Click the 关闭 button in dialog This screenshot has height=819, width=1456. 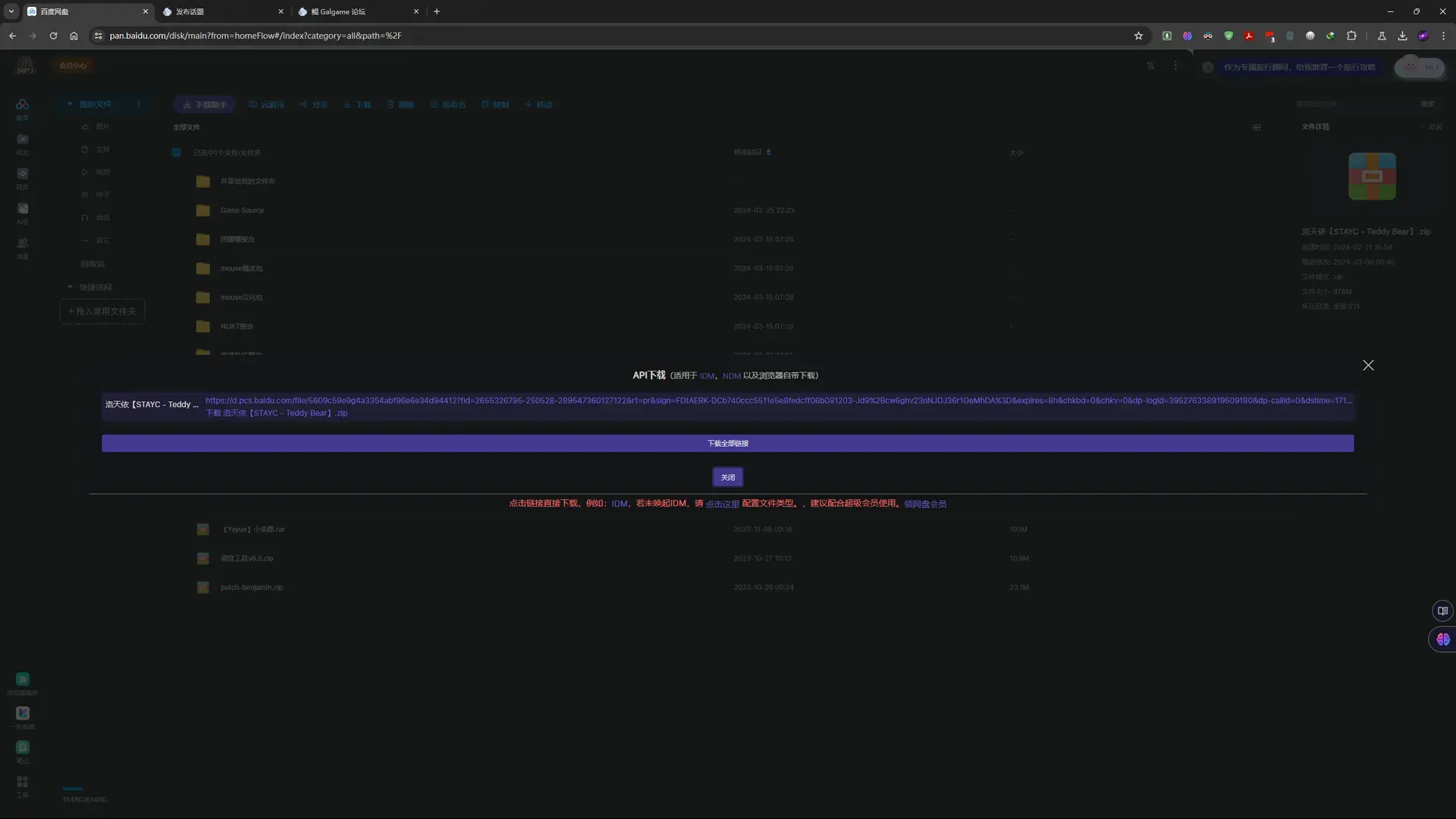pos(727,478)
